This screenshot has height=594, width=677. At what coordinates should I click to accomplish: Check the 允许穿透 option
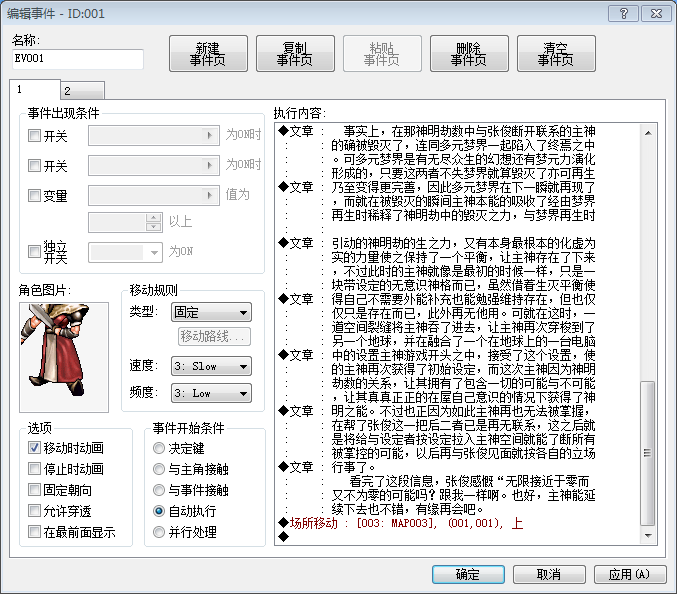pos(34,511)
